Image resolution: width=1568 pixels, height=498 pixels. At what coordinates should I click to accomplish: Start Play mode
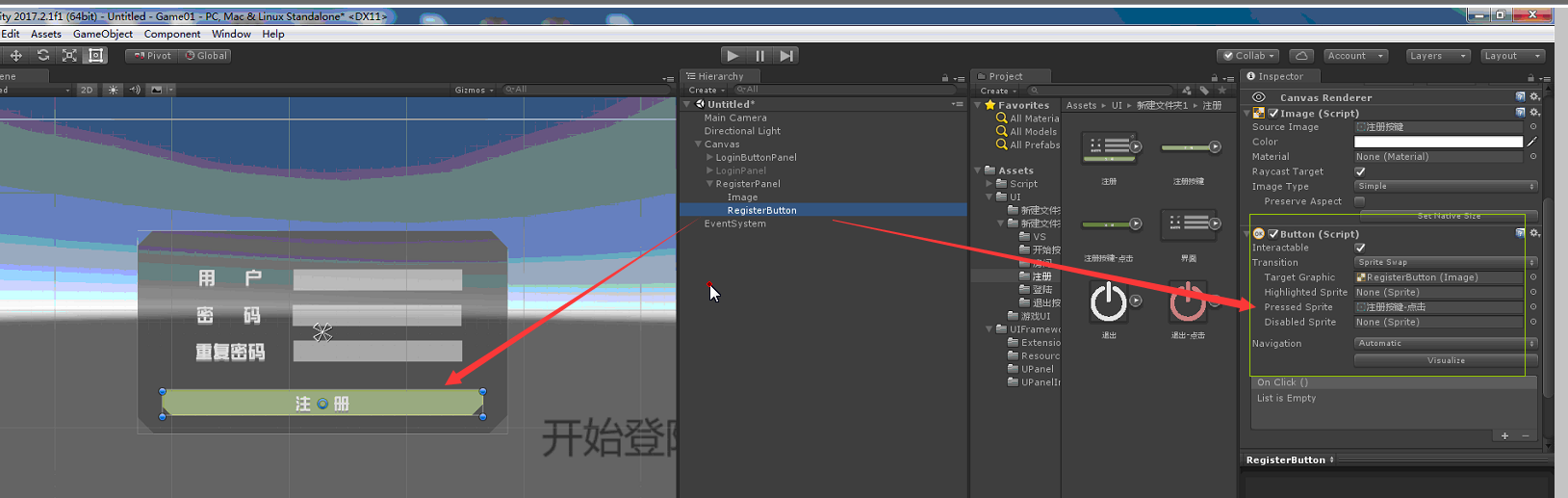point(733,56)
